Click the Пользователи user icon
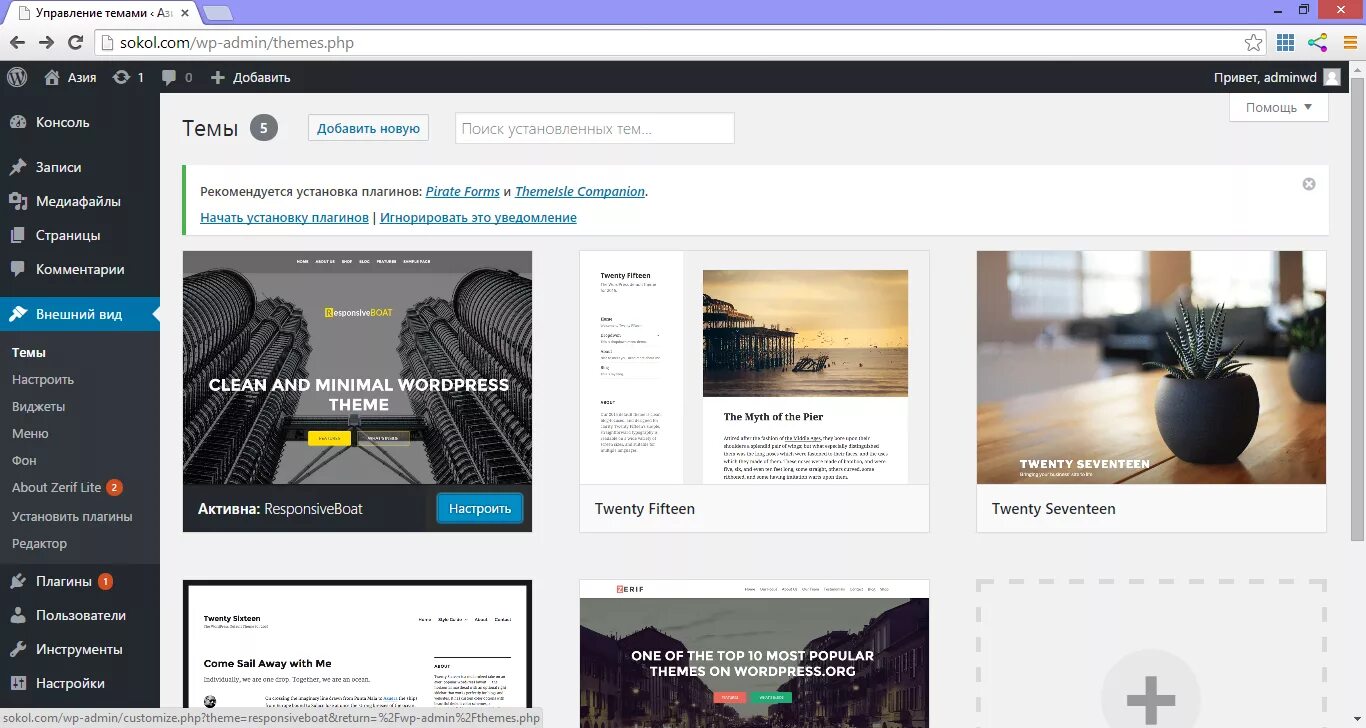The width and height of the screenshot is (1366, 728). coord(18,615)
